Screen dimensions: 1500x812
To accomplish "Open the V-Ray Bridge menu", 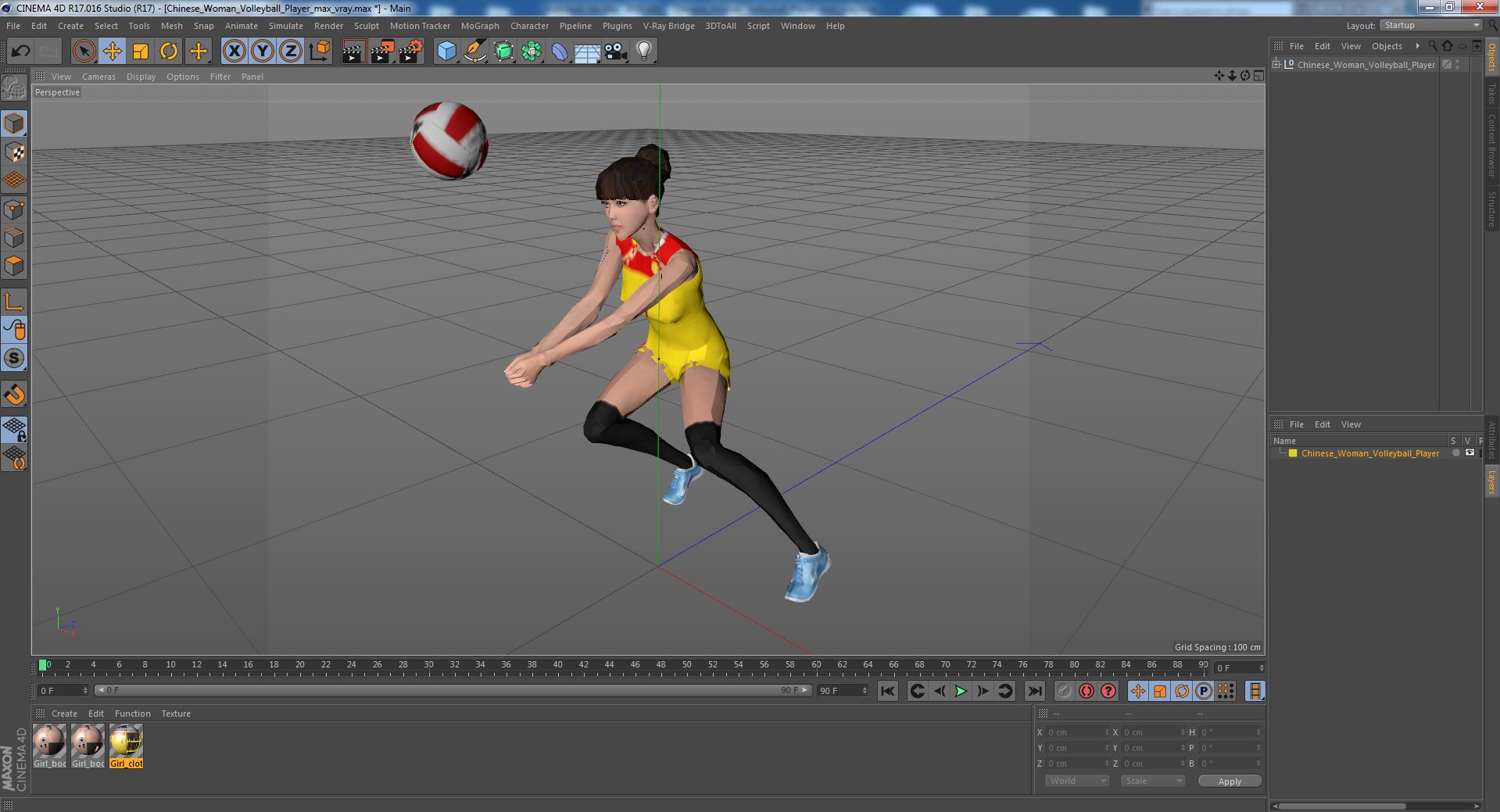I will click(x=668, y=26).
